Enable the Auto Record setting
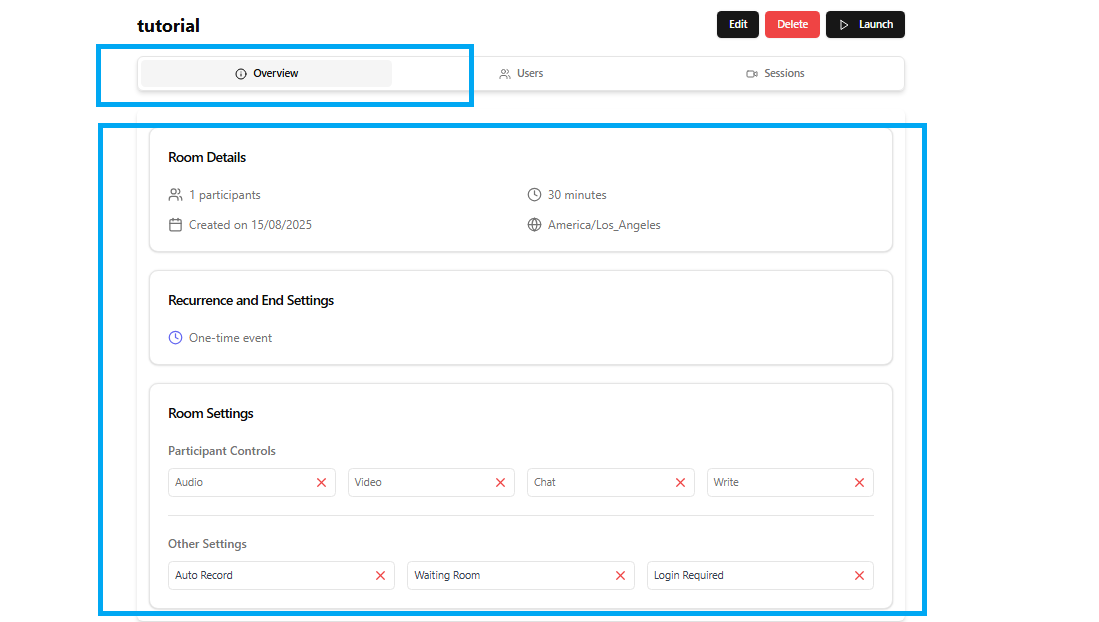The width and height of the screenshot is (1099, 622). coord(380,575)
